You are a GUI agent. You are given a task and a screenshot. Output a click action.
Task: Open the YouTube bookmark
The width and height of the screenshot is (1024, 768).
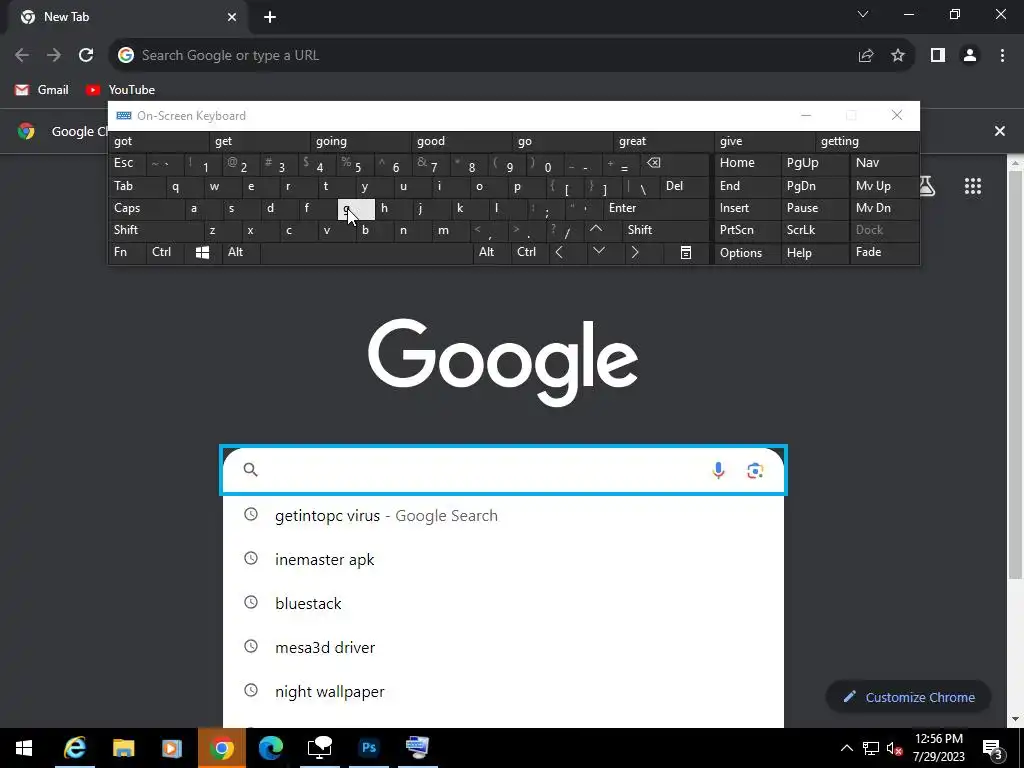[x=120, y=89]
